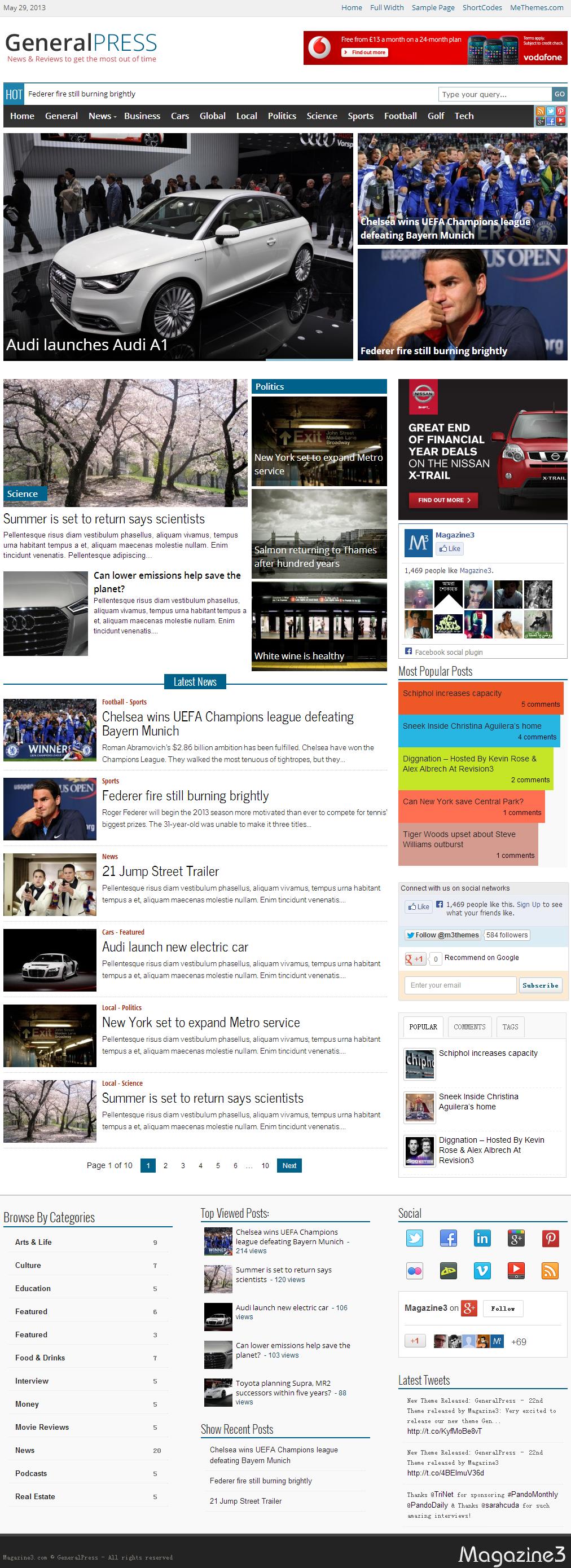Viewport: 571px width, 1568px height.
Task: Click Full Width in top menu
Action: pyautogui.click(x=386, y=8)
